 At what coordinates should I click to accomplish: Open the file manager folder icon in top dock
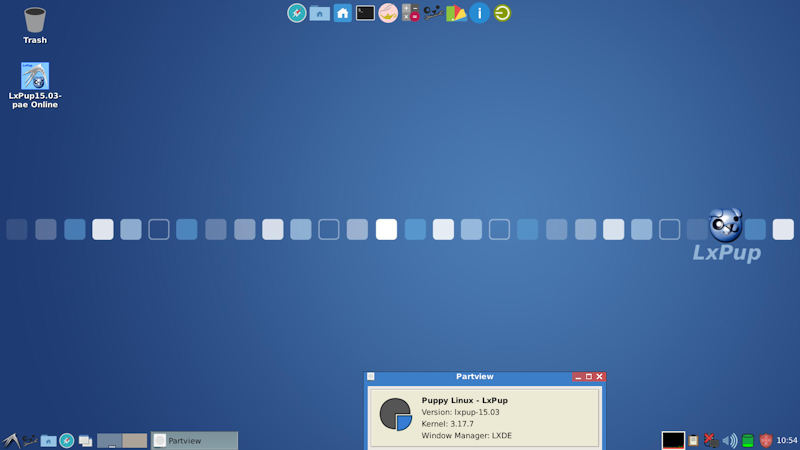pyautogui.click(x=319, y=13)
